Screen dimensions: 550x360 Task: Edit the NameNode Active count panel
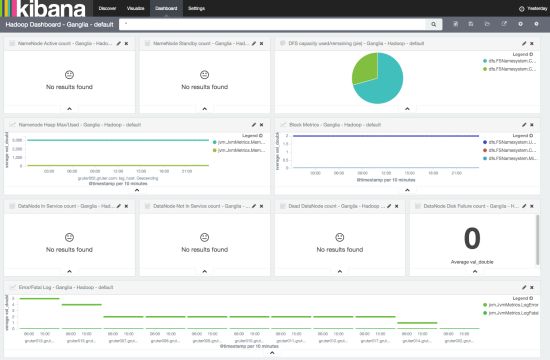tap(119, 44)
